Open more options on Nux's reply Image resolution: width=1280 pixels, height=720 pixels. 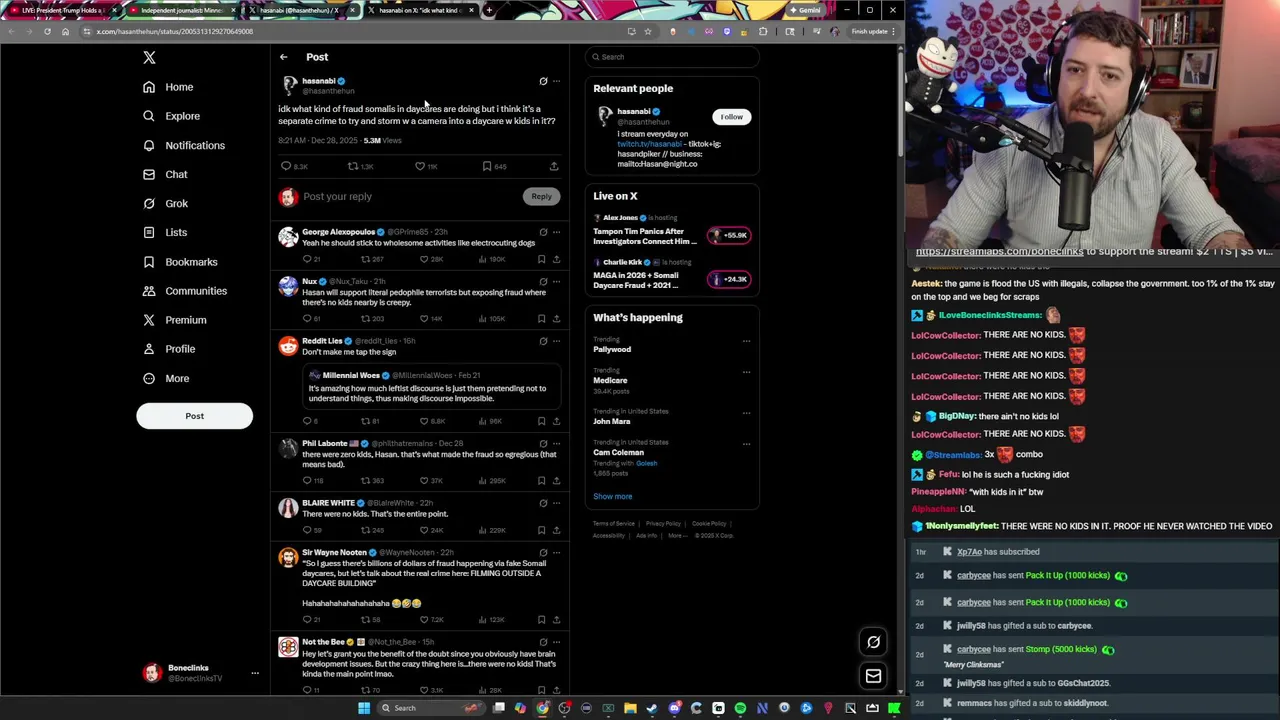tap(557, 282)
